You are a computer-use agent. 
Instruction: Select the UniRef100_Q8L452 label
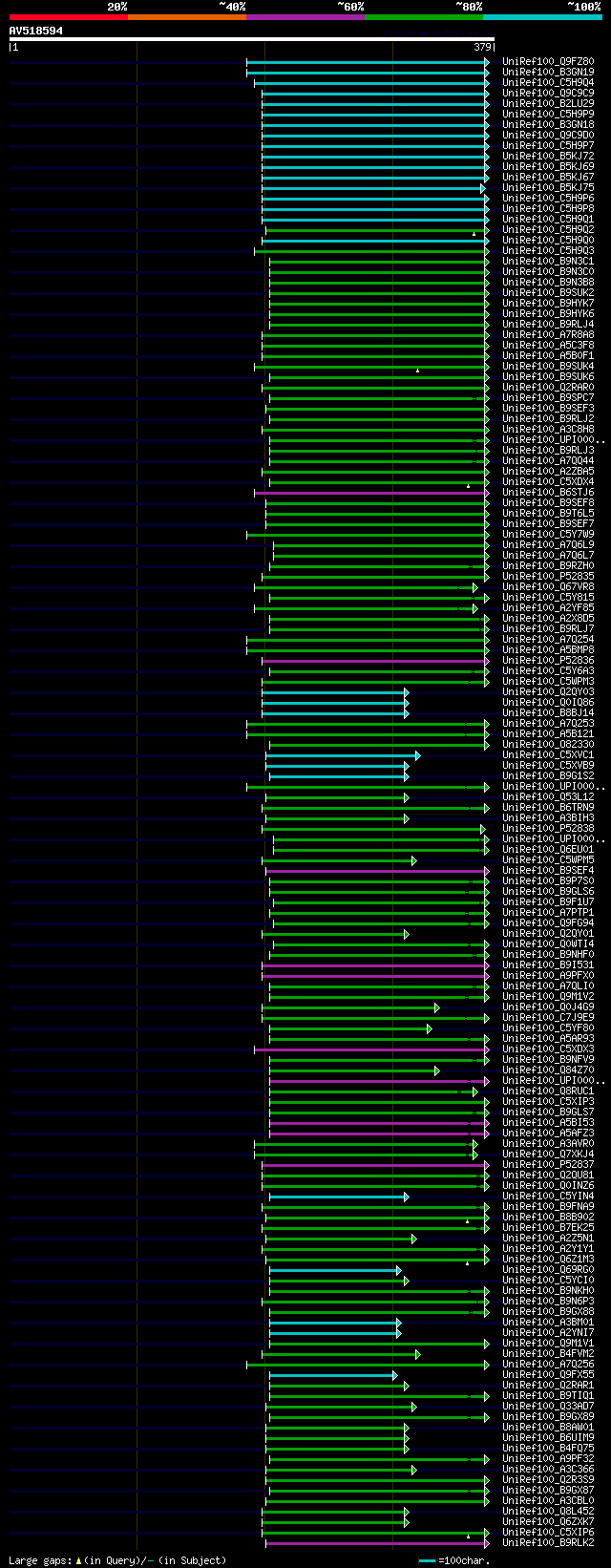[x=548, y=1512]
